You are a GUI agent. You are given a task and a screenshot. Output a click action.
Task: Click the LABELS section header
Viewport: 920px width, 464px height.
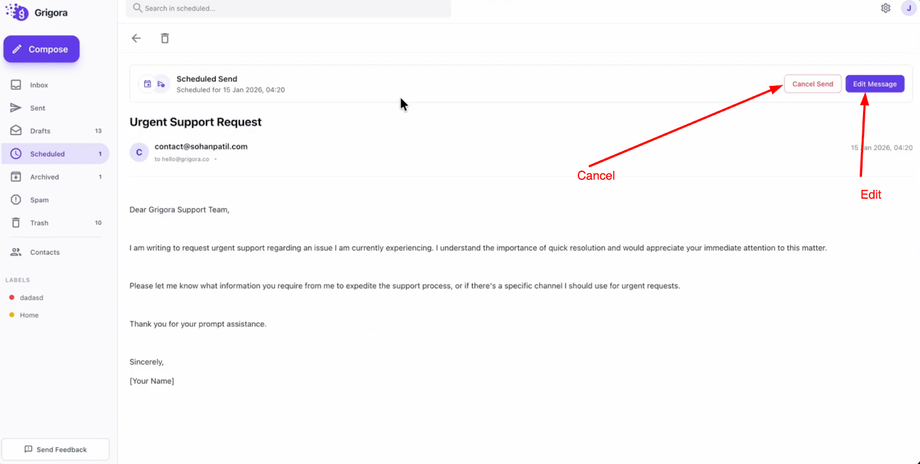tap(18, 280)
